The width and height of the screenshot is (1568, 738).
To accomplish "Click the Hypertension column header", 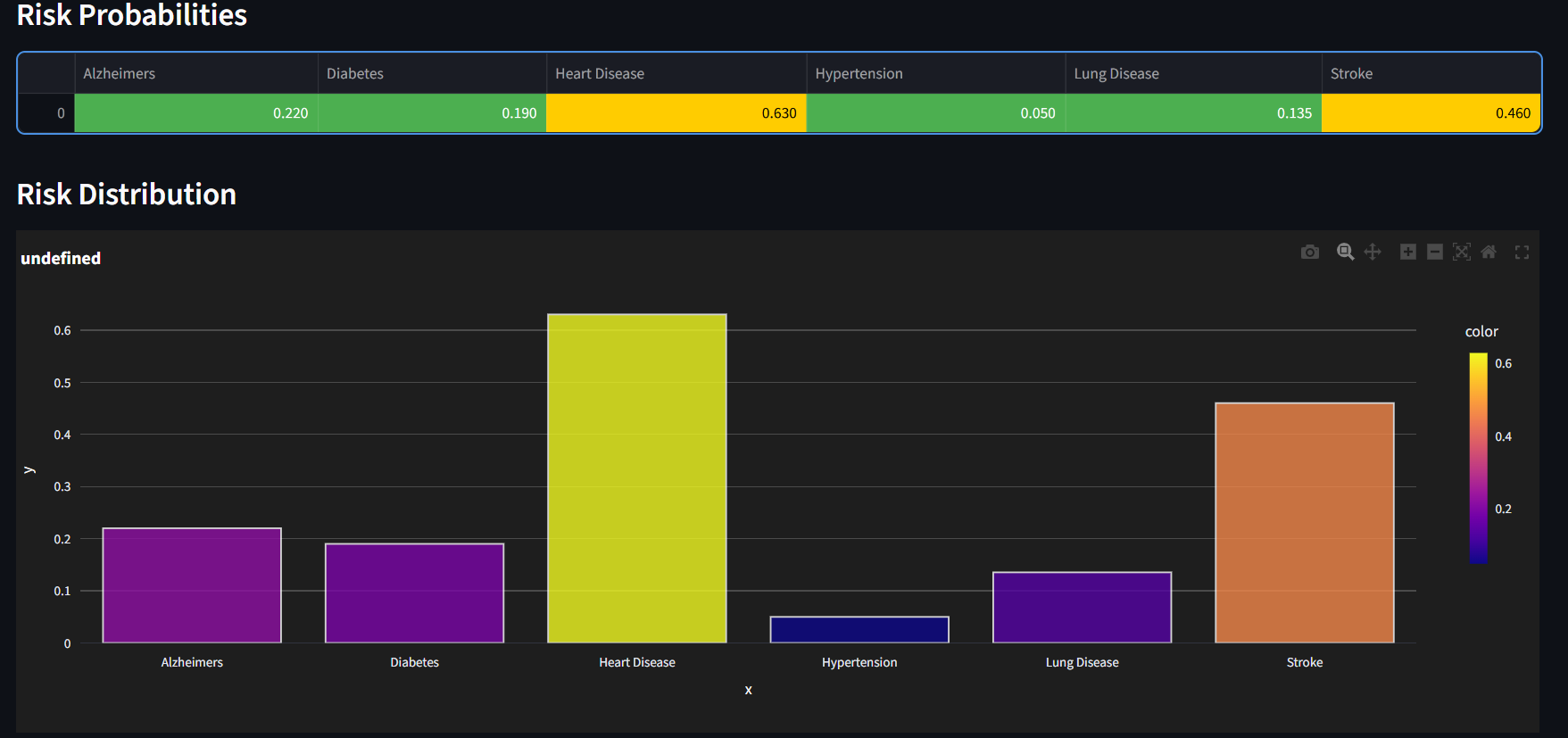I will (x=935, y=73).
